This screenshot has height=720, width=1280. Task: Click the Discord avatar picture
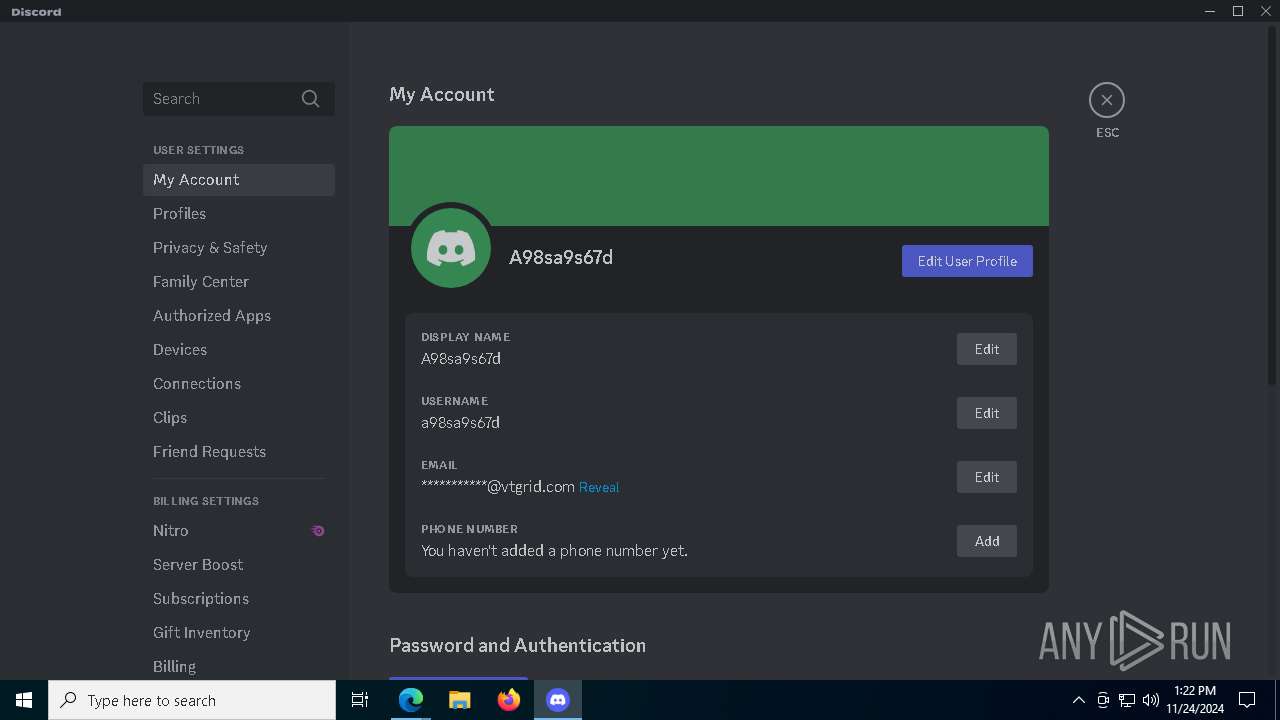click(x=451, y=248)
